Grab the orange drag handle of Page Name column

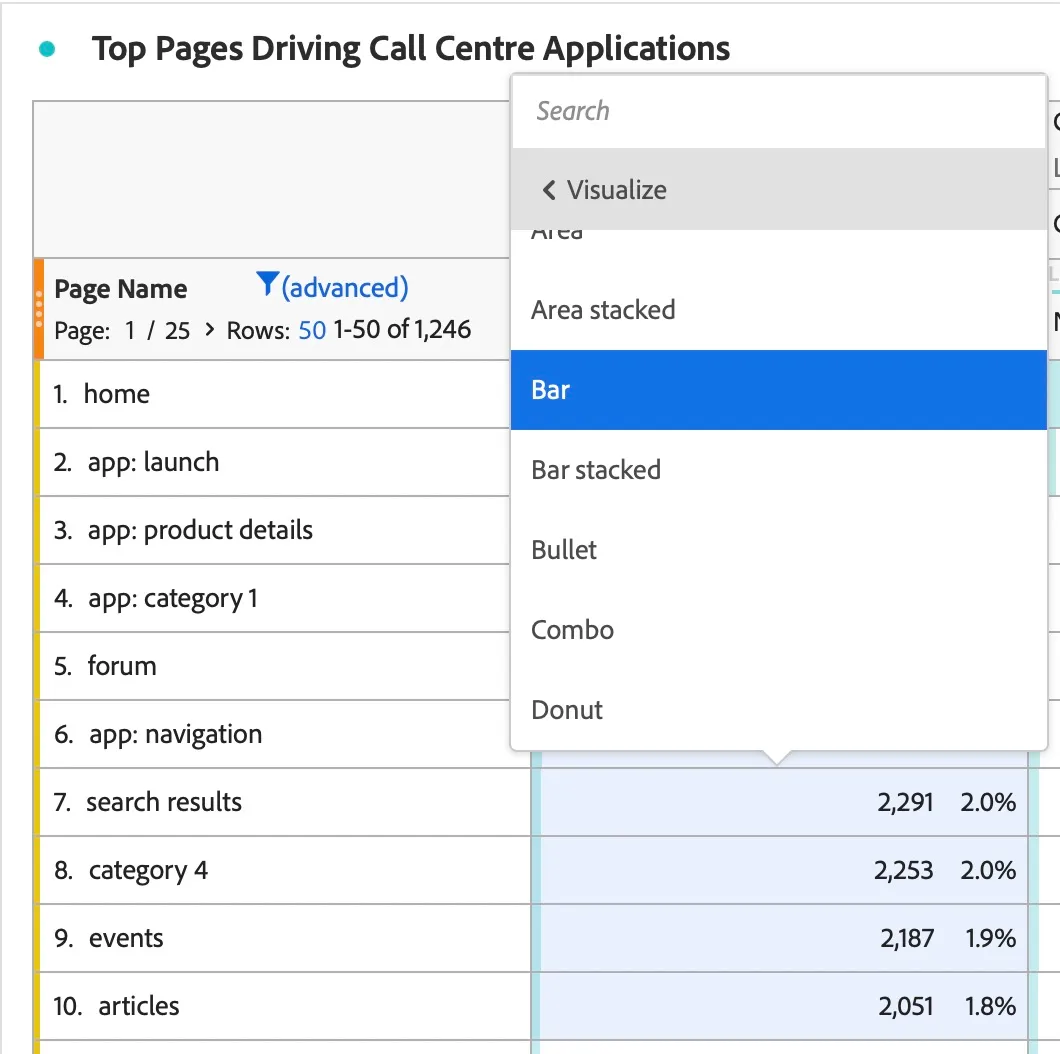coord(39,308)
